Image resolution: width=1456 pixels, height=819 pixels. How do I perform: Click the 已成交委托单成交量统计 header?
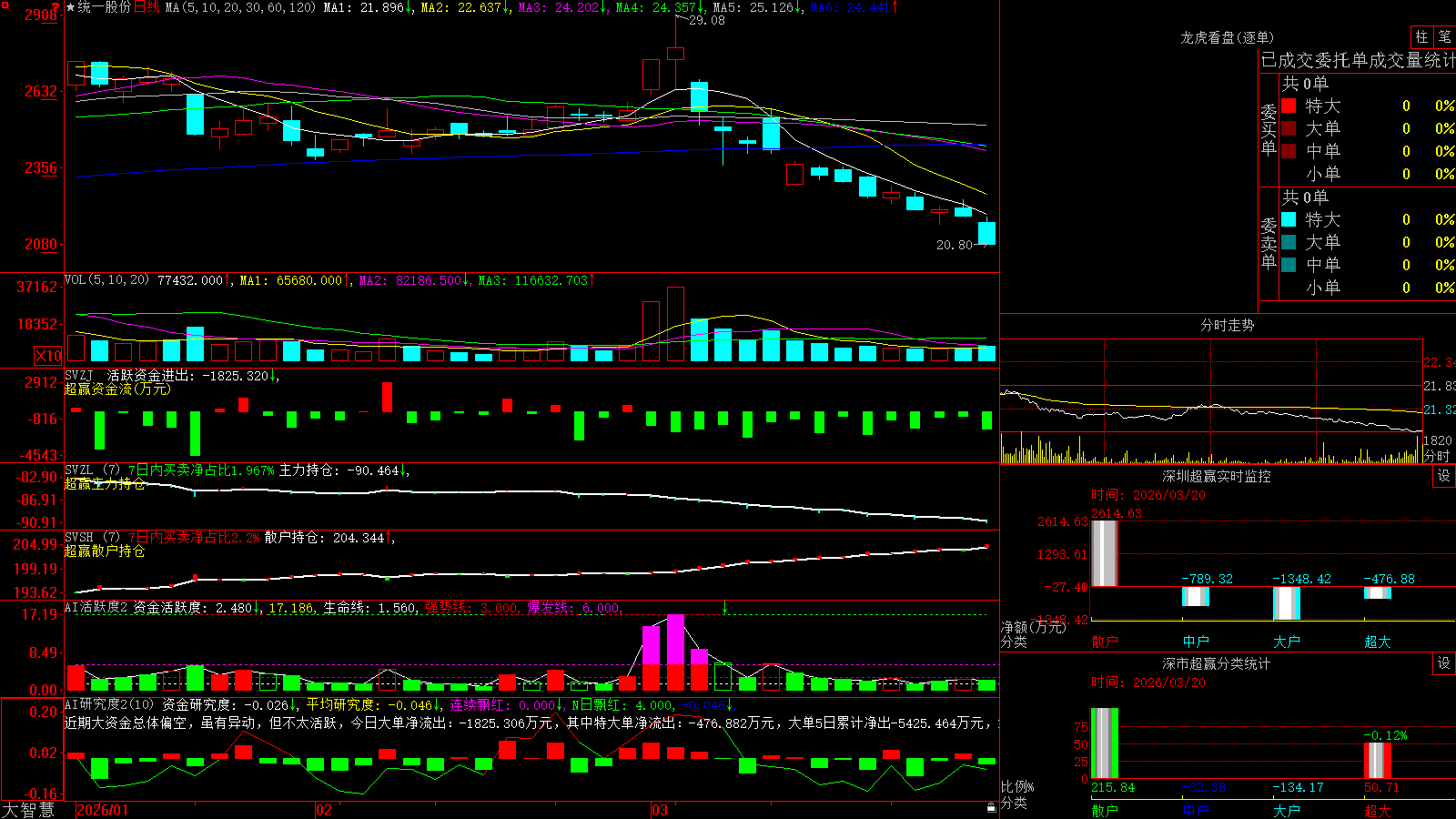tap(1358, 60)
